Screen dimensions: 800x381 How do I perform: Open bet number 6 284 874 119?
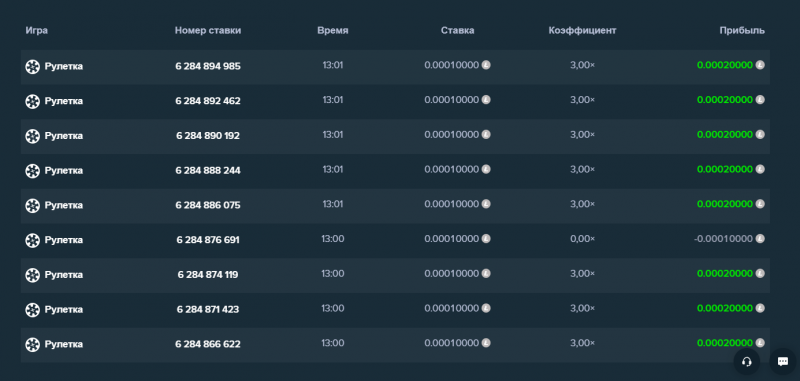(208, 274)
